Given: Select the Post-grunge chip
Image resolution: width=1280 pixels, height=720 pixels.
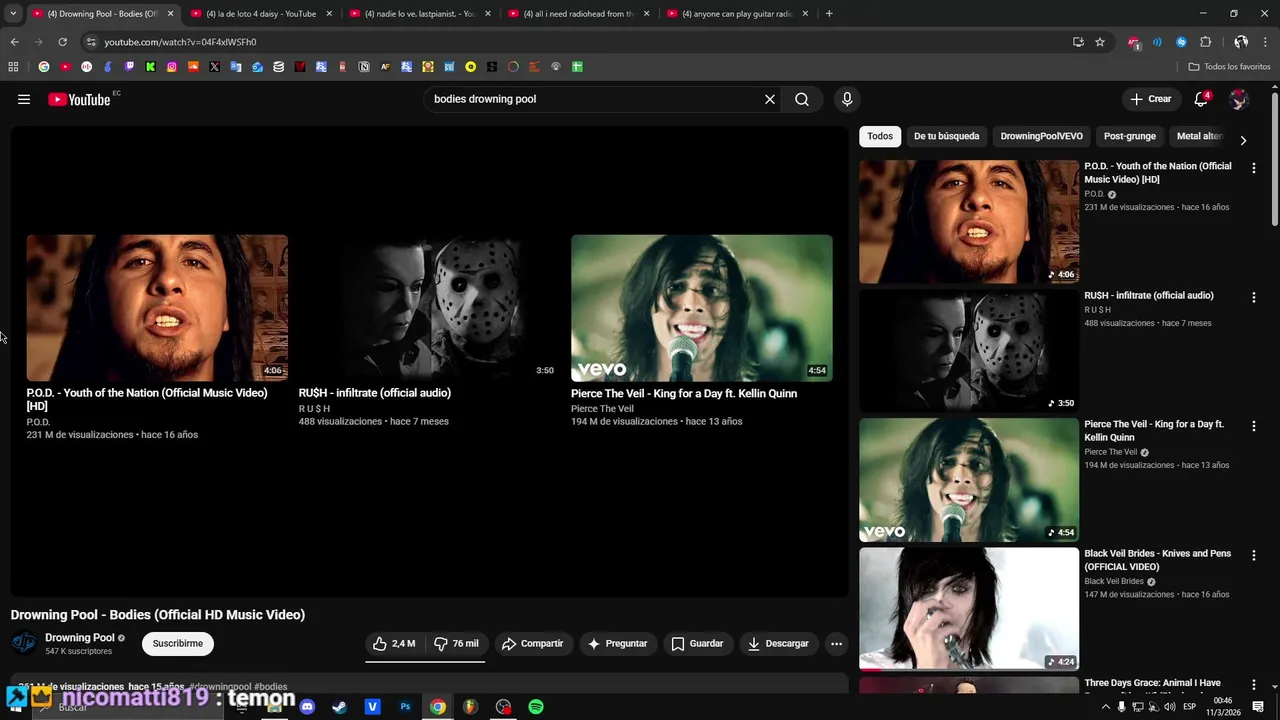Looking at the screenshot, I should point(1129,136).
